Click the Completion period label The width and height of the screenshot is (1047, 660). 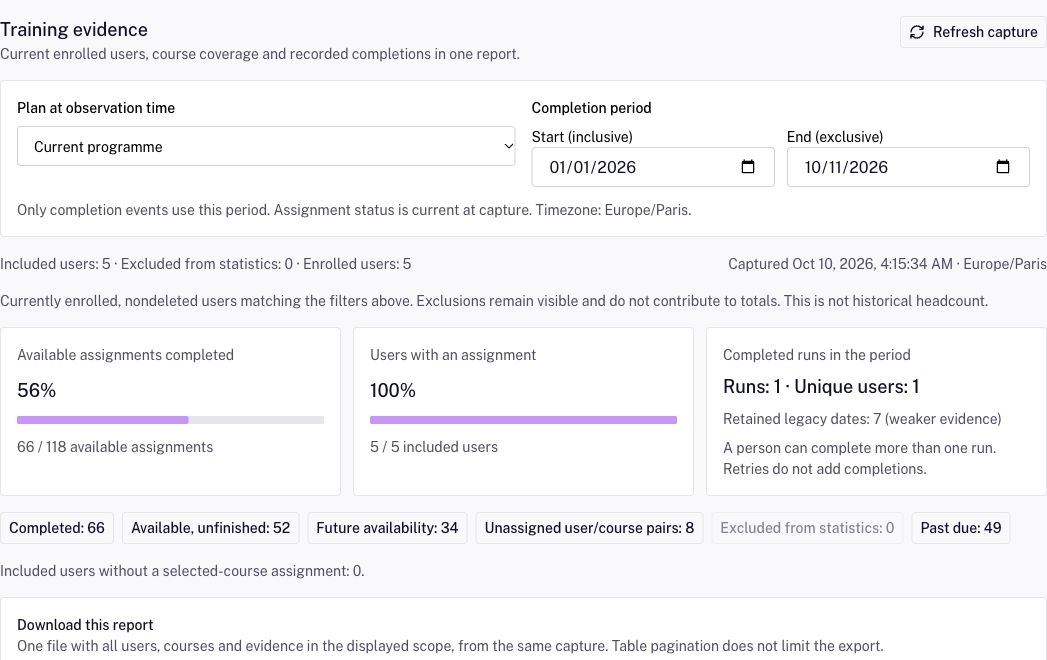(x=591, y=108)
